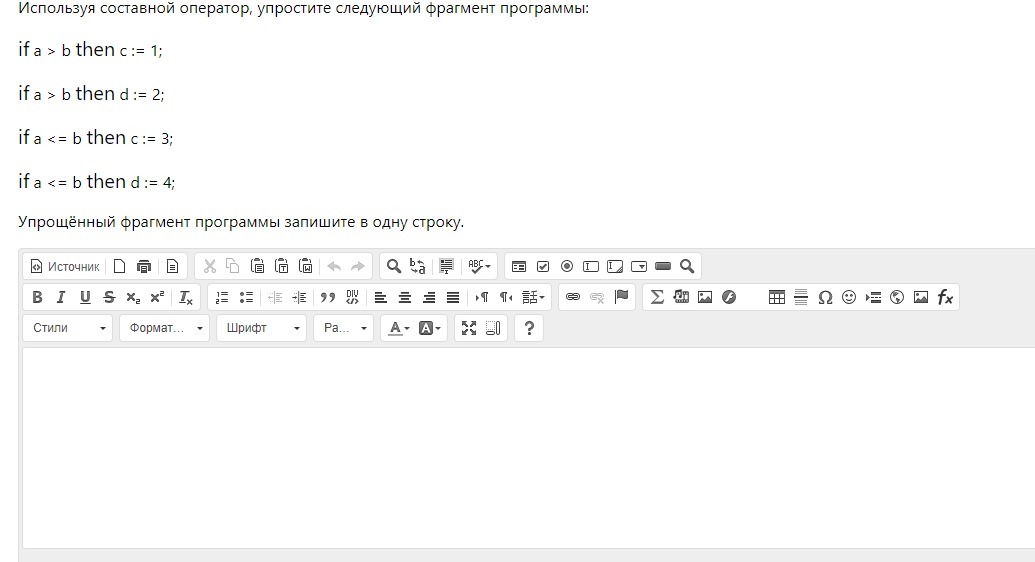Insert a Checkbox form field

(x=543, y=266)
